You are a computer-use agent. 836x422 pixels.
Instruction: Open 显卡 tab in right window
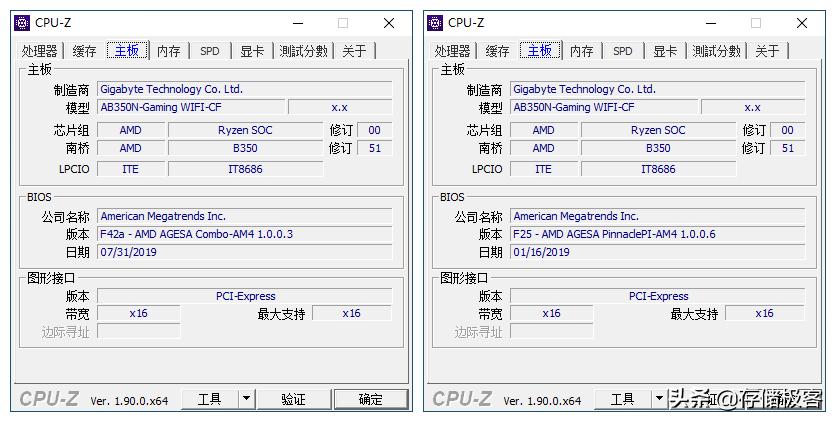click(x=665, y=51)
